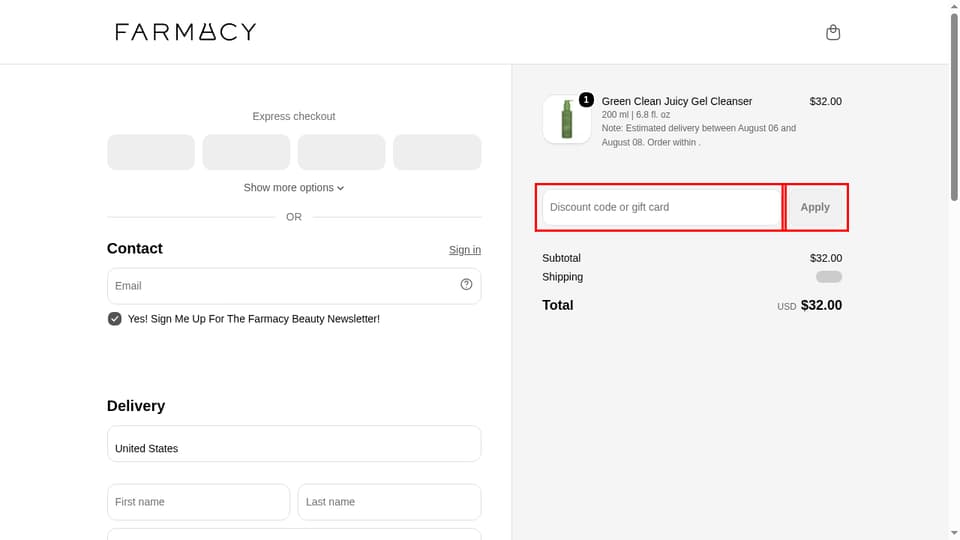Click the Express checkout label
960x540 pixels.
294,116
